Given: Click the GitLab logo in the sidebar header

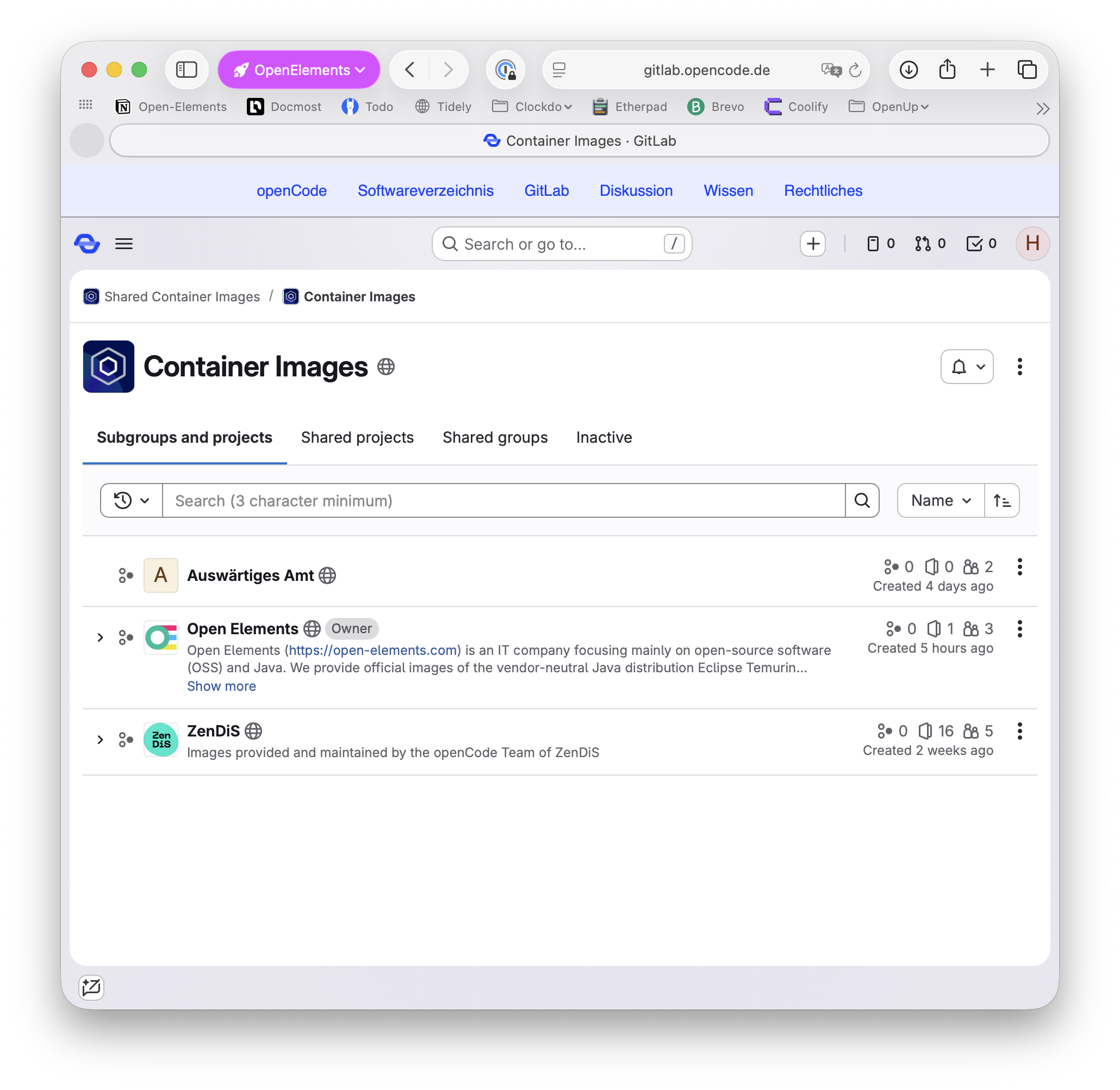Looking at the screenshot, I should pyautogui.click(x=87, y=243).
